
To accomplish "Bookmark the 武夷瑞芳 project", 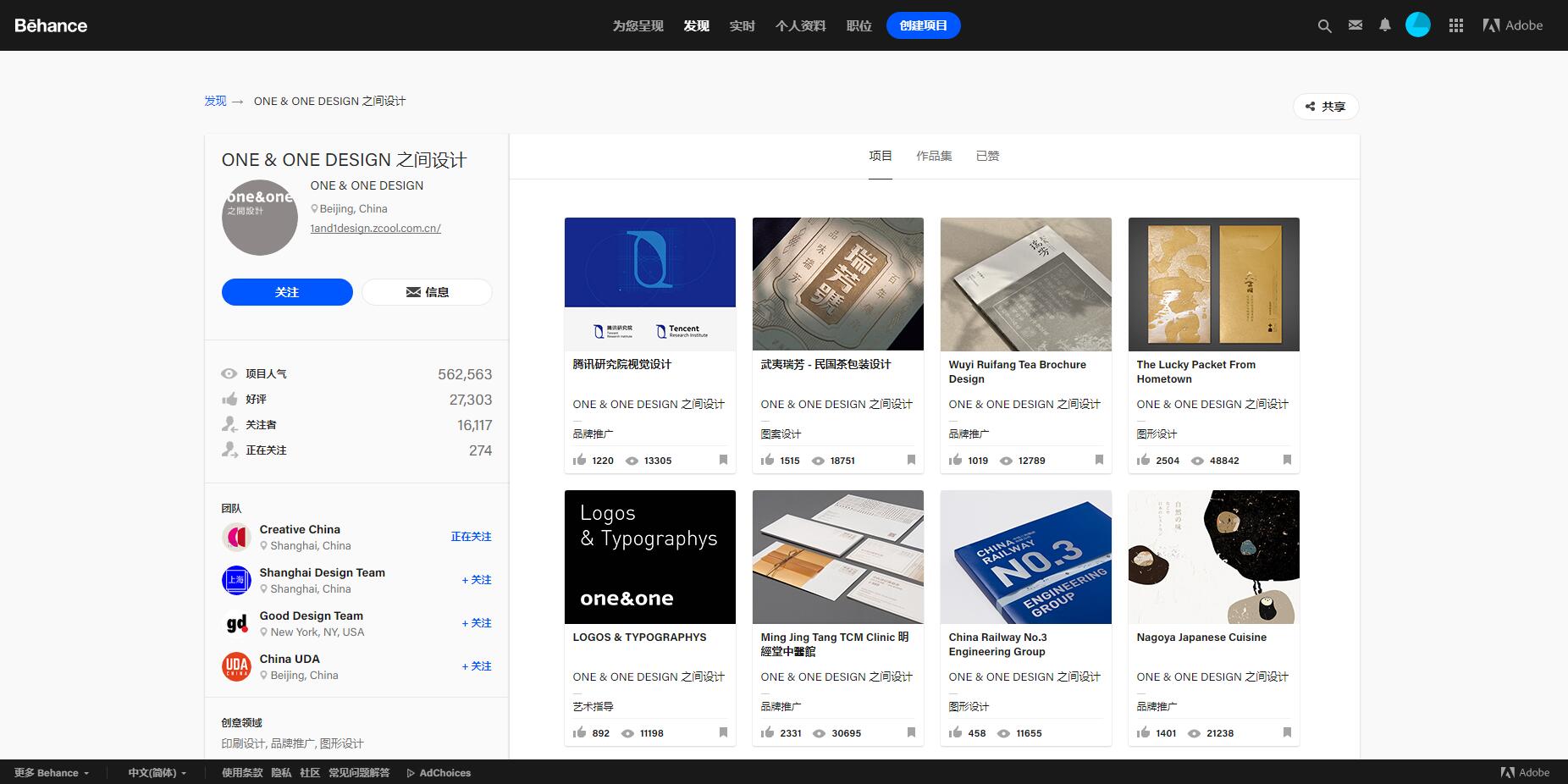I will point(911,460).
